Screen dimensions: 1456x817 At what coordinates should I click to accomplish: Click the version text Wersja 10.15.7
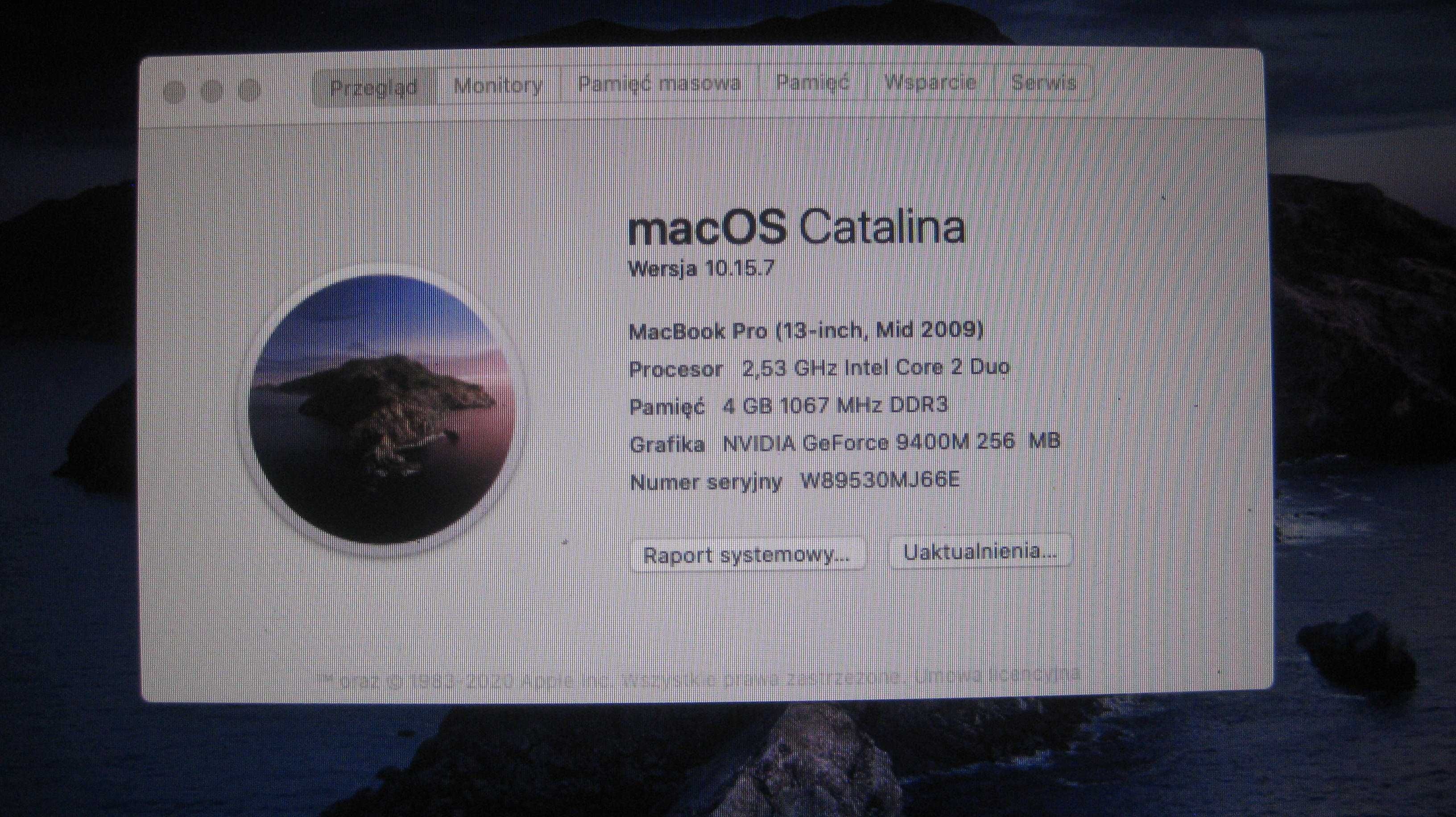coord(701,268)
